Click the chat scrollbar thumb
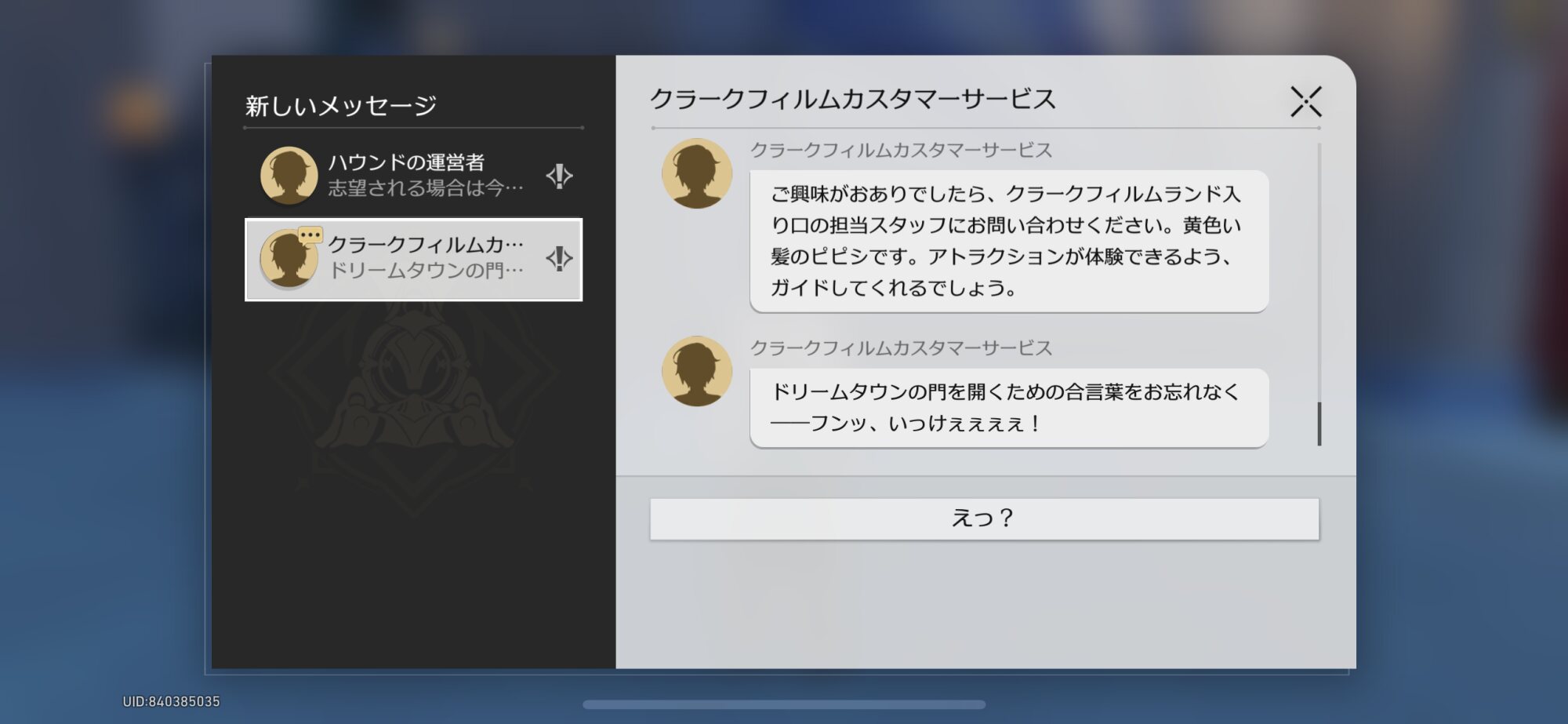Image resolution: width=1568 pixels, height=724 pixels. pos(1319,424)
